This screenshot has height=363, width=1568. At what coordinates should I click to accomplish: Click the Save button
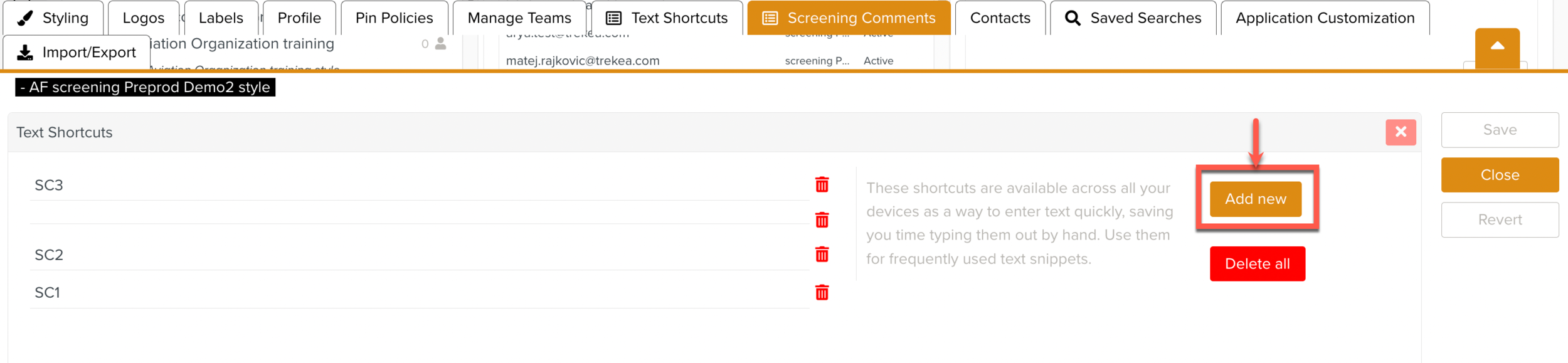[x=1500, y=130]
